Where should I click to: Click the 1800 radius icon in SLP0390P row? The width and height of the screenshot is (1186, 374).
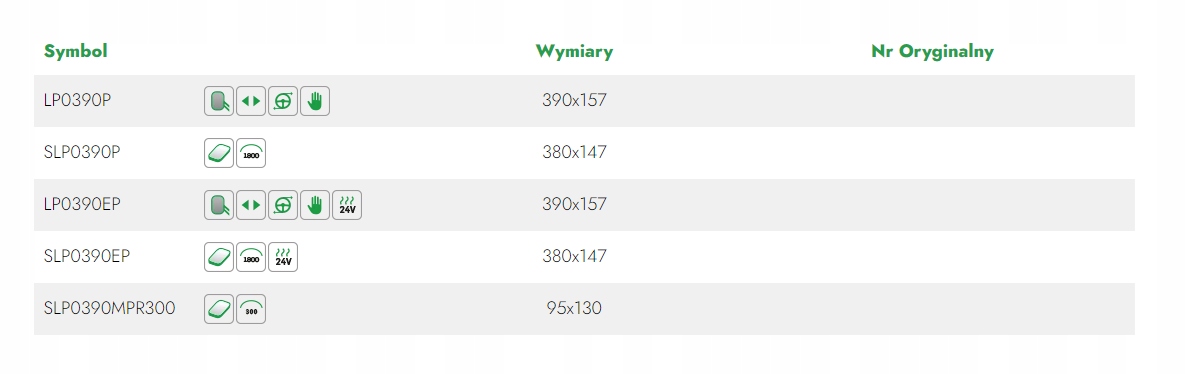point(251,153)
